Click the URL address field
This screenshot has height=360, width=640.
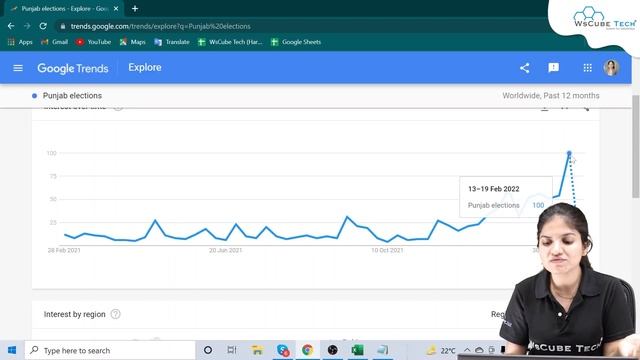(x=302, y=26)
